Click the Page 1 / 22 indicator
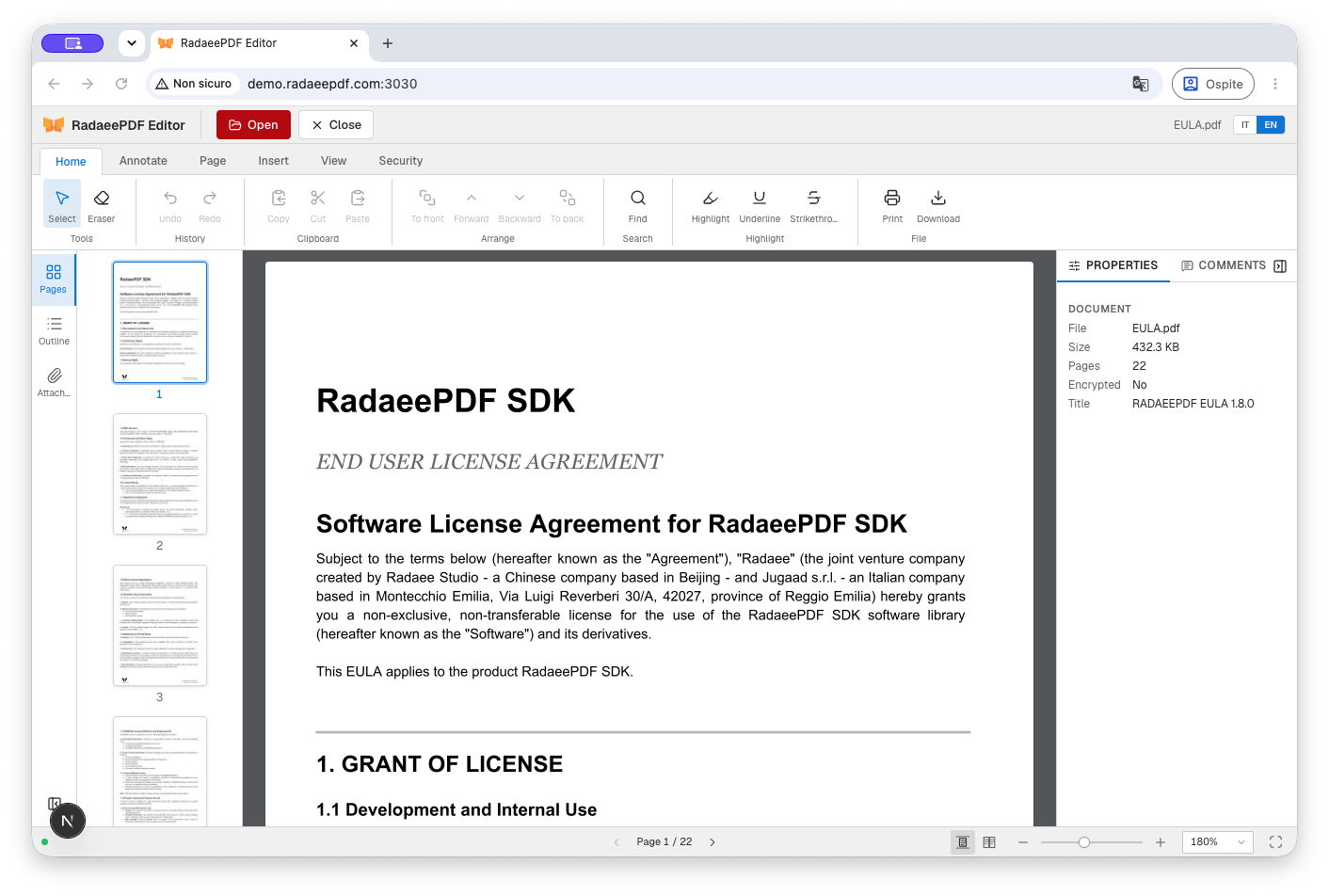This screenshot has width=1329, height=896. [664, 842]
